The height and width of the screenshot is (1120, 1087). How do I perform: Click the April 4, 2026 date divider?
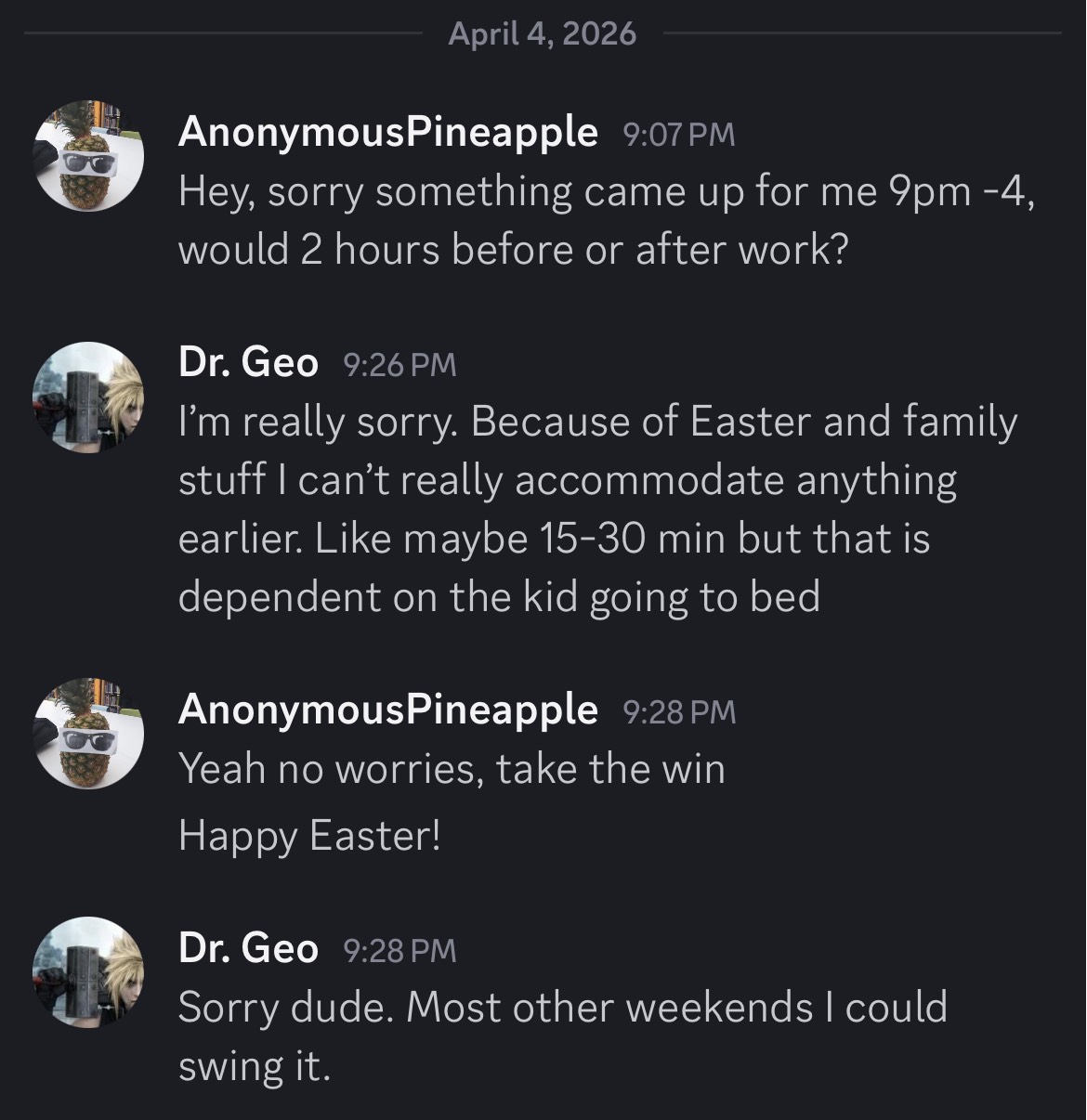click(x=542, y=34)
